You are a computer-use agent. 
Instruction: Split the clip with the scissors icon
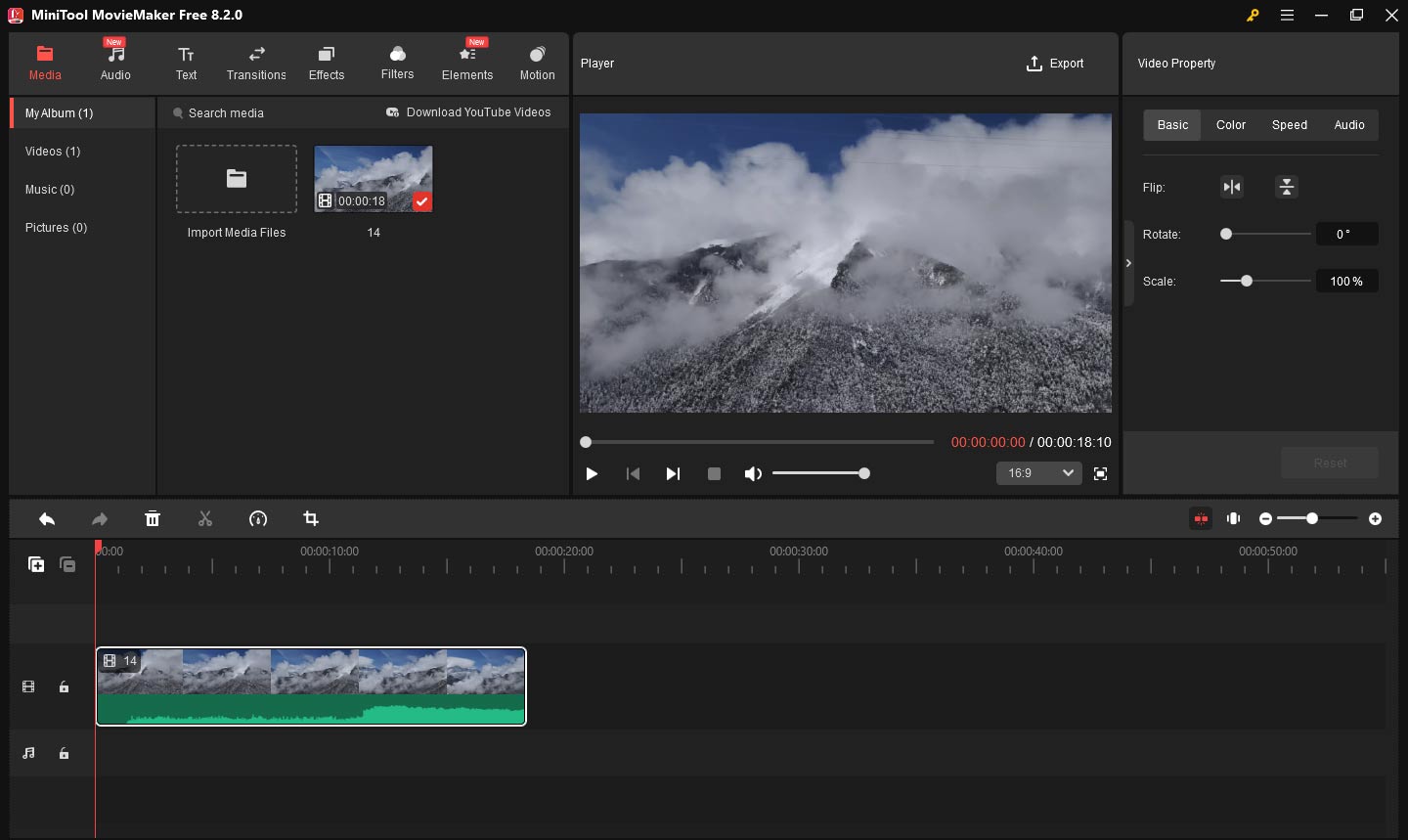(x=205, y=519)
